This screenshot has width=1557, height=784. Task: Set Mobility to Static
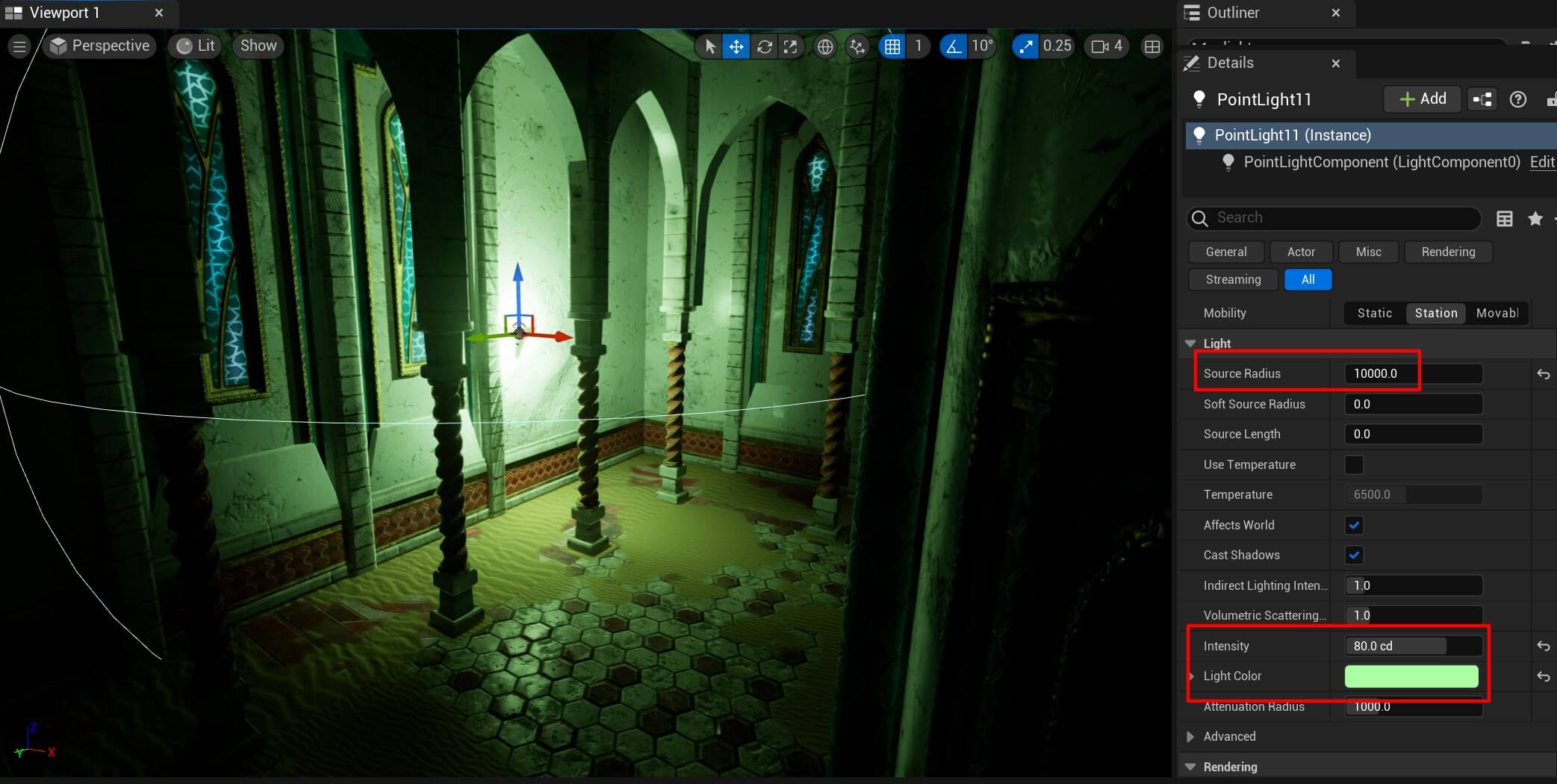[1374, 314]
